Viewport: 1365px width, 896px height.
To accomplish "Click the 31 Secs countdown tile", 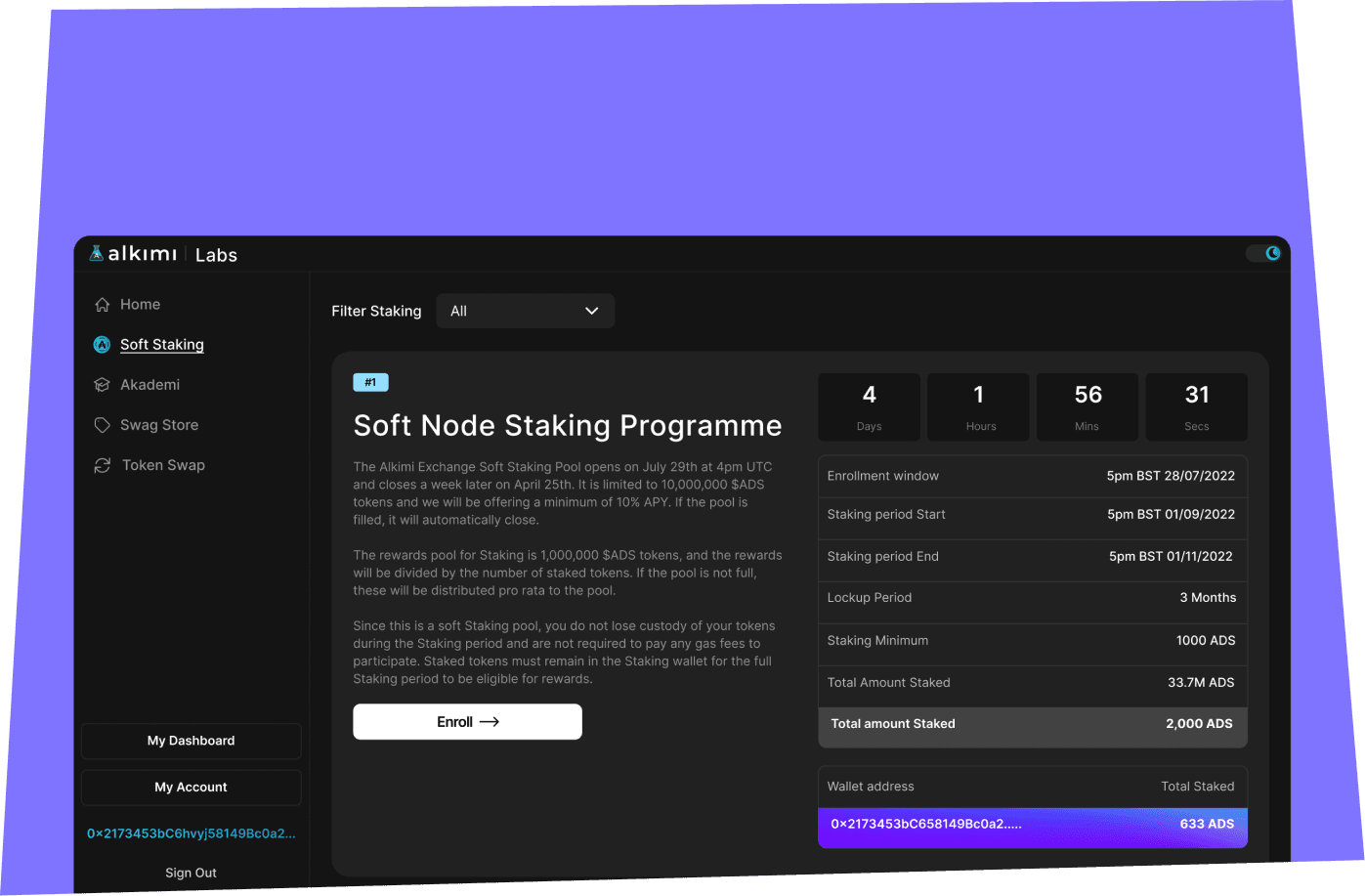I will [1197, 406].
